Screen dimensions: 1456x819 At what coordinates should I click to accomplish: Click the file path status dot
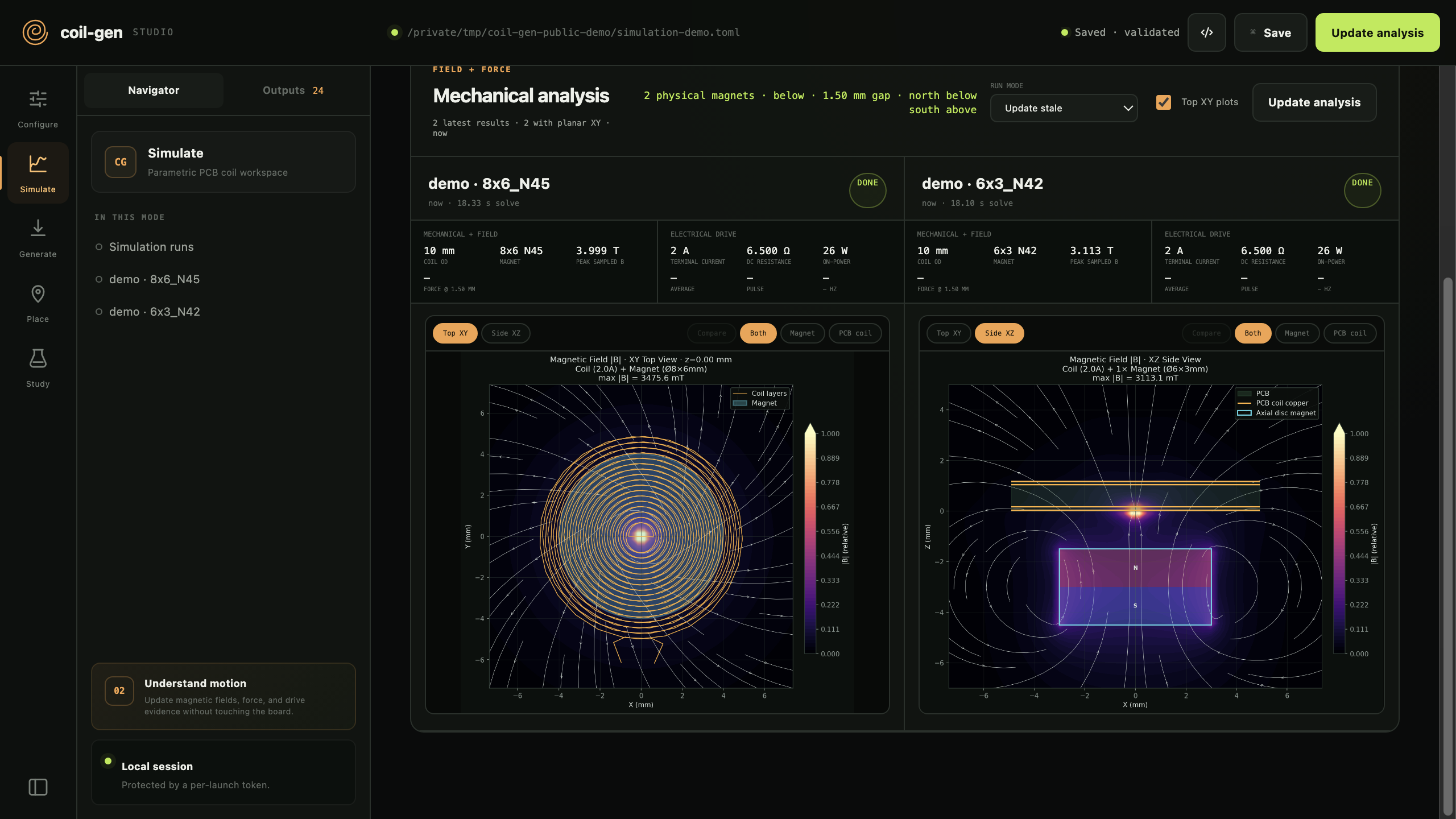[x=394, y=32]
